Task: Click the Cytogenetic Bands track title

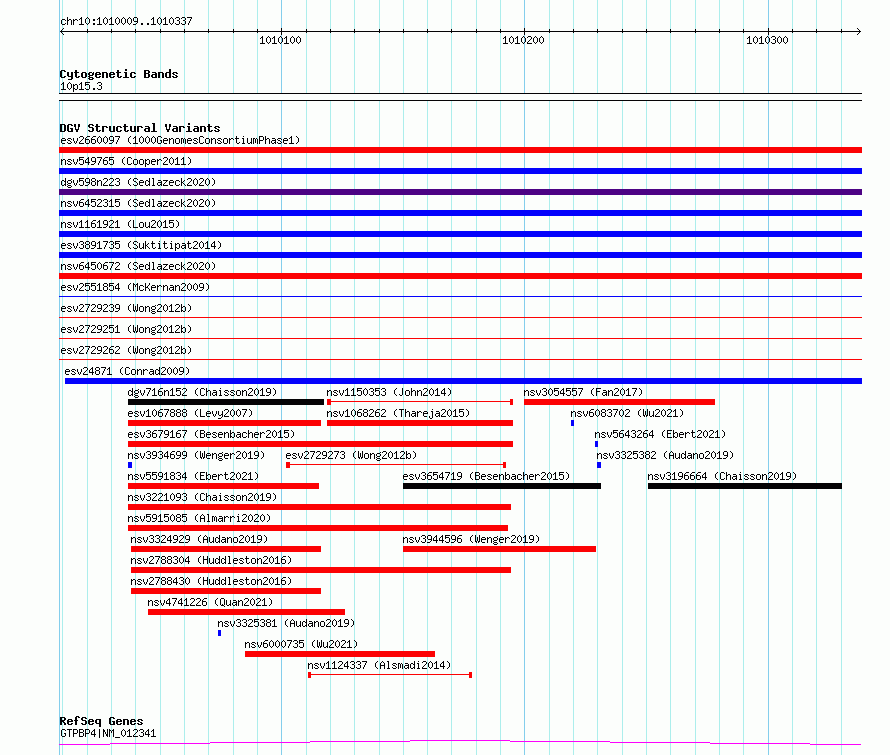Action: click(119, 74)
